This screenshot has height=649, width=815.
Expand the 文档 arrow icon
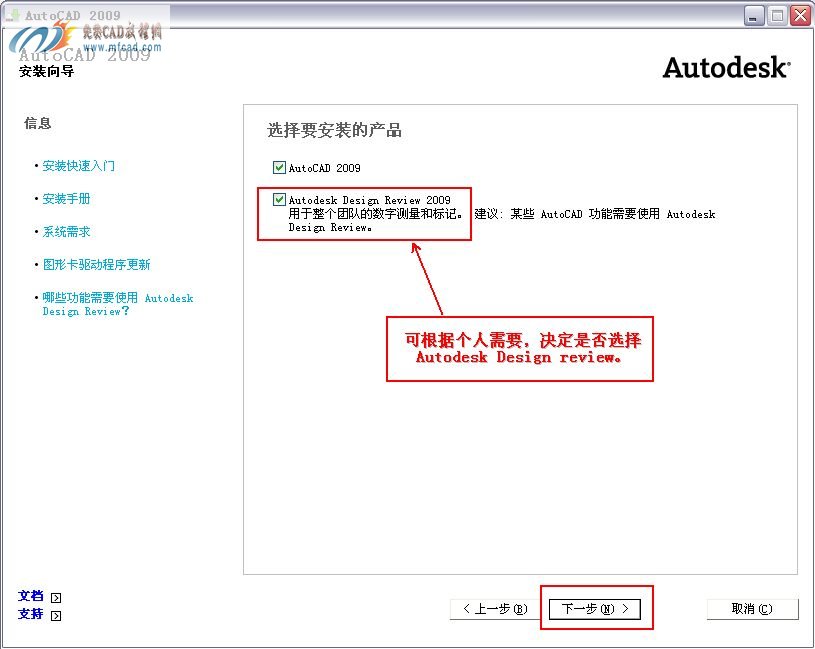click(x=56, y=598)
